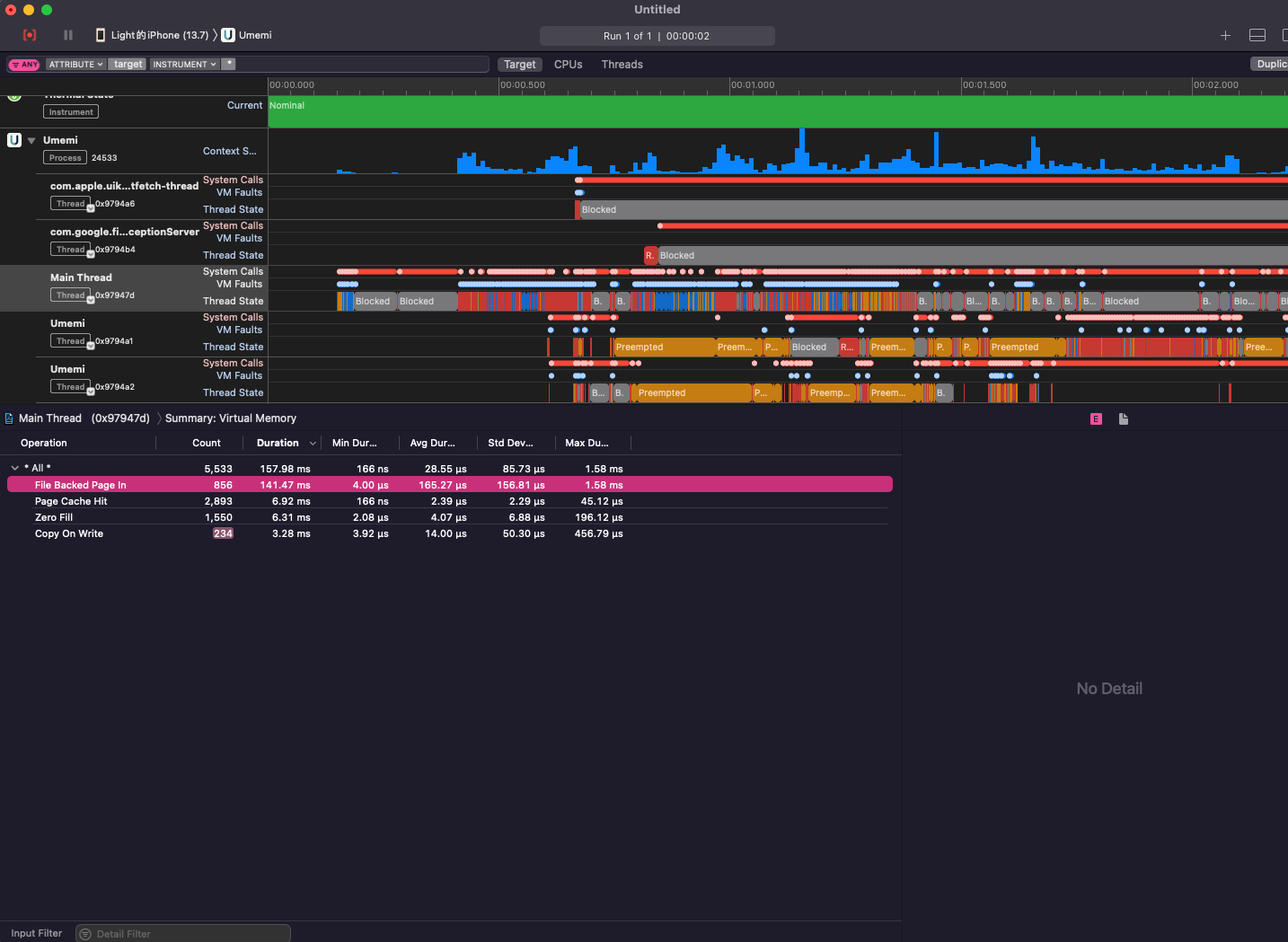
Task: Click the highlighted 234 count value
Action: click(223, 533)
